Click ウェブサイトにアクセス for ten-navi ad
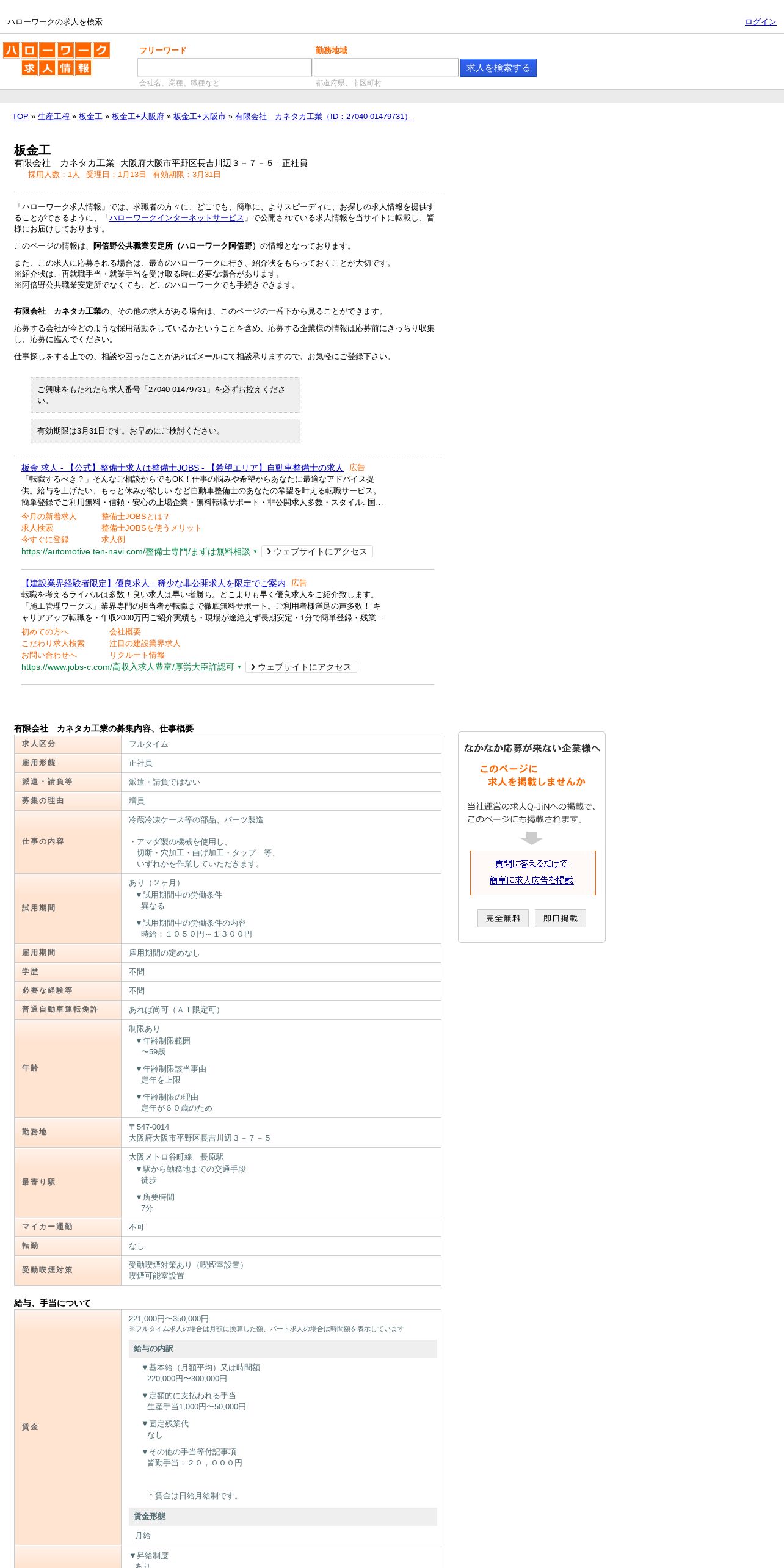Viewport: 784px width, 1568px height. (x=317, y=551)
